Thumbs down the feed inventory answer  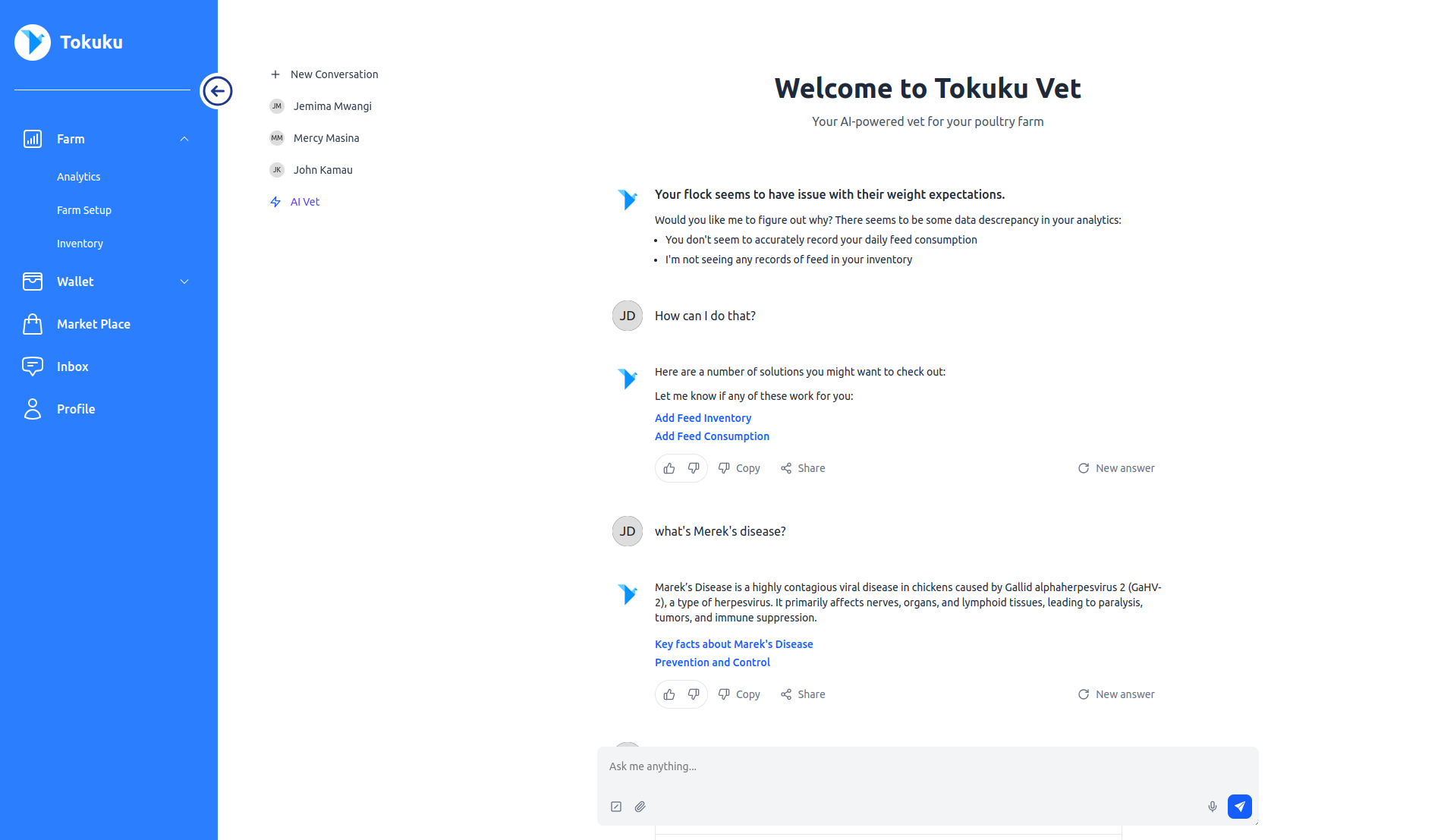[694, 468]
